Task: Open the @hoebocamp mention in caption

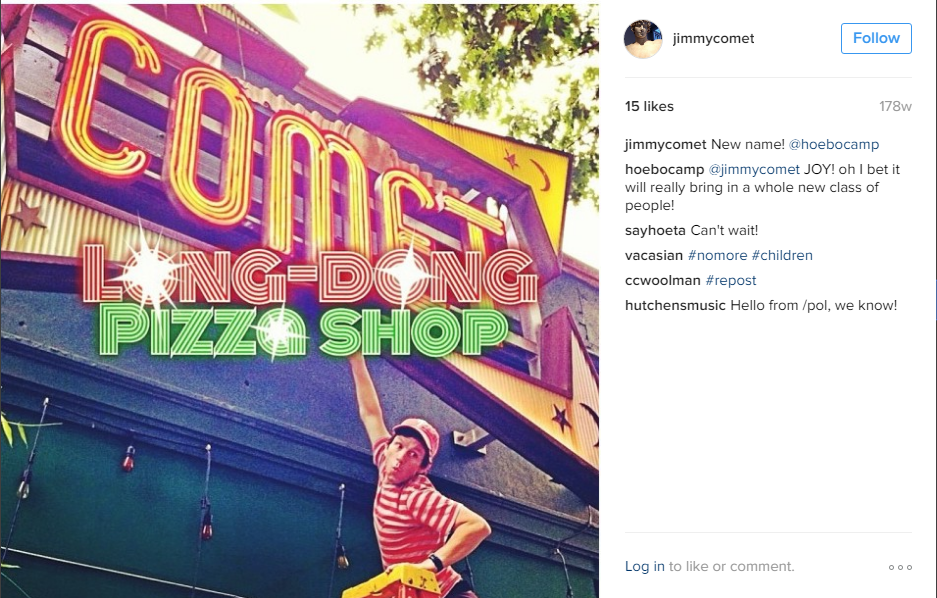Action: click(834, 144)
